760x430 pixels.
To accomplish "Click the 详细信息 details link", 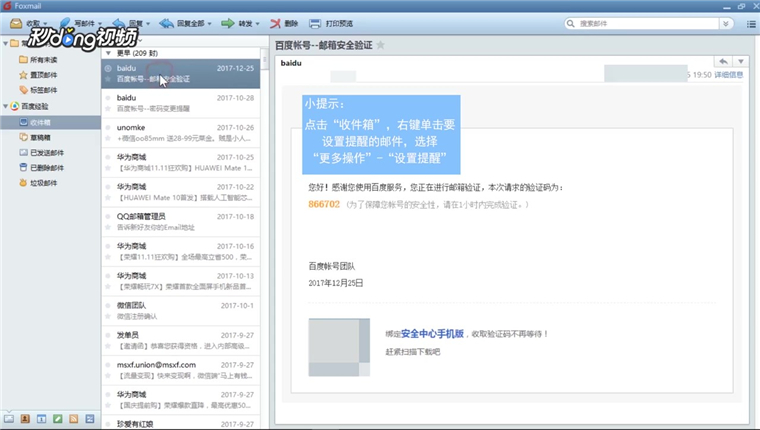I will pos(728,75).
